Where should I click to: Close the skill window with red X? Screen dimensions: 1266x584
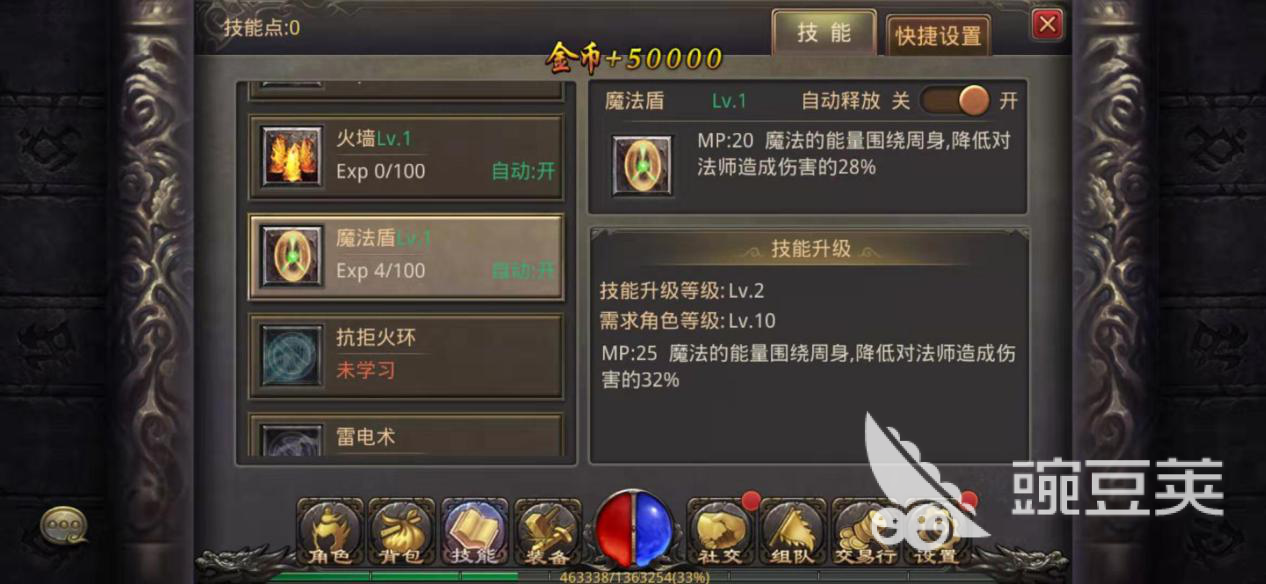1047,24
